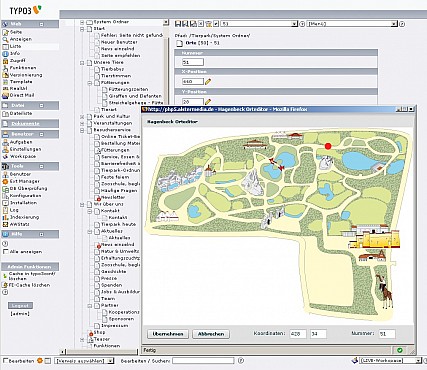Image resolution: width=427 pixels, height=370 pixels.
Task: Open the Workspace module icon
Action: [5, 156]
